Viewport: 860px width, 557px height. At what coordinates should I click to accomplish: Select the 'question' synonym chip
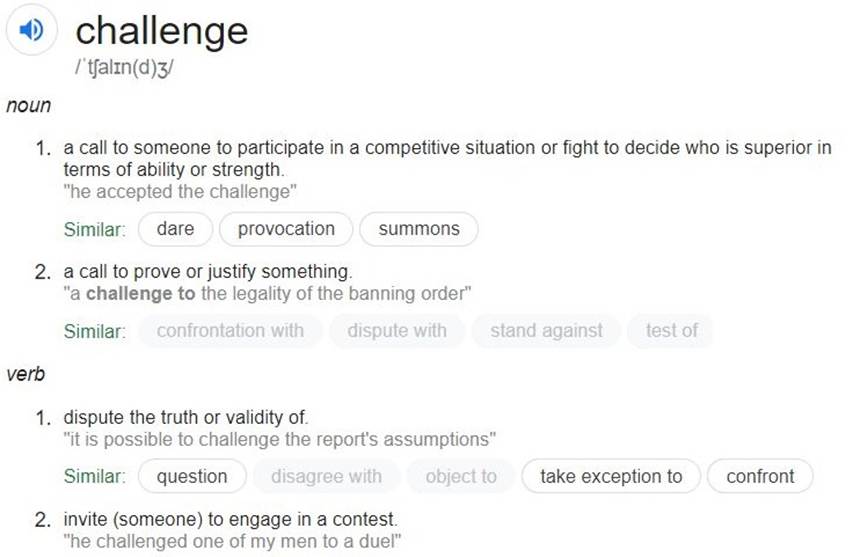click(x=192, y=476)
